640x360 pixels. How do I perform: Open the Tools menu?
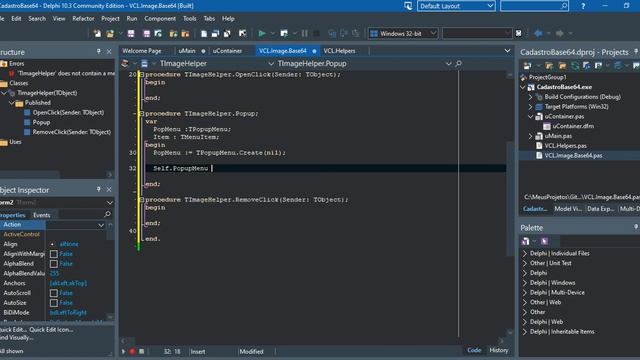click(189, 19)
